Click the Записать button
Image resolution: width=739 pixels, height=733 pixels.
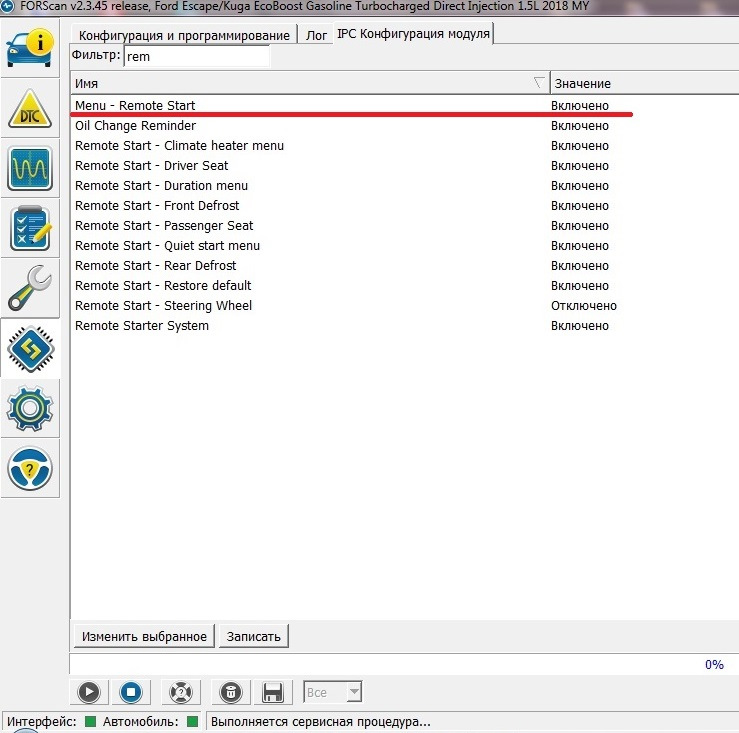click(x=254, y=636)
